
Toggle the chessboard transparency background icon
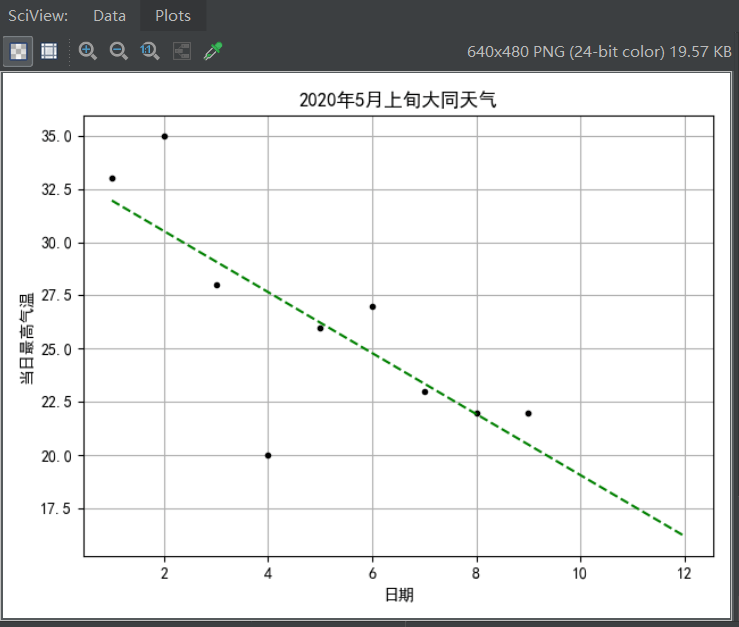click(x=18, y=51)
